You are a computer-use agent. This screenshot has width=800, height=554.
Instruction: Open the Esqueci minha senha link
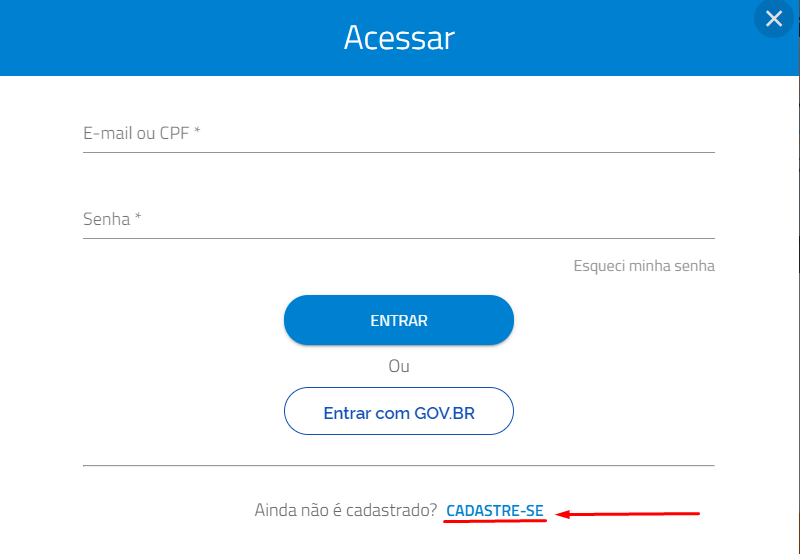(644, 266)
